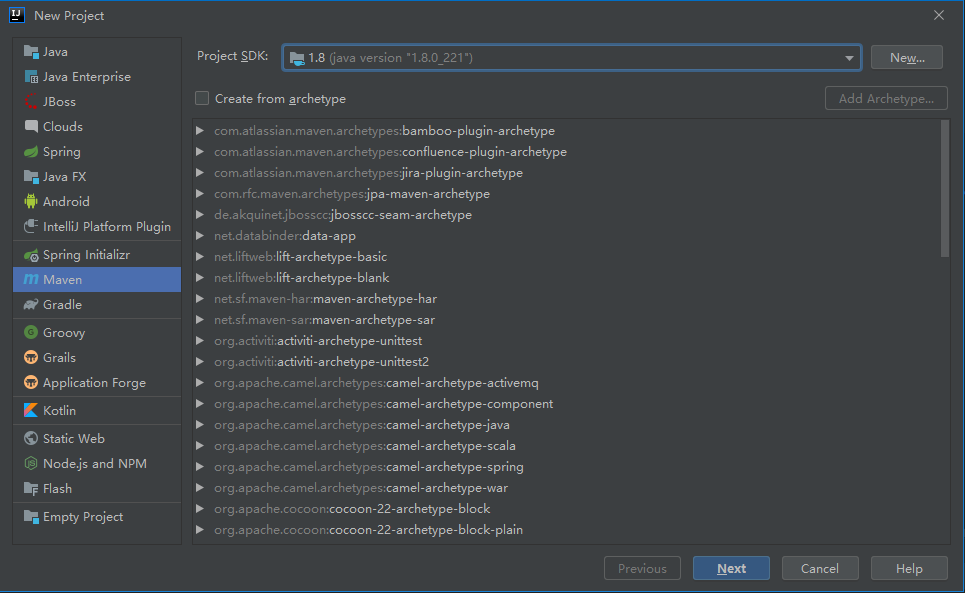Click the Android robot icon
The height and width of the screenshot is (593, 965).
coord(31,201)
